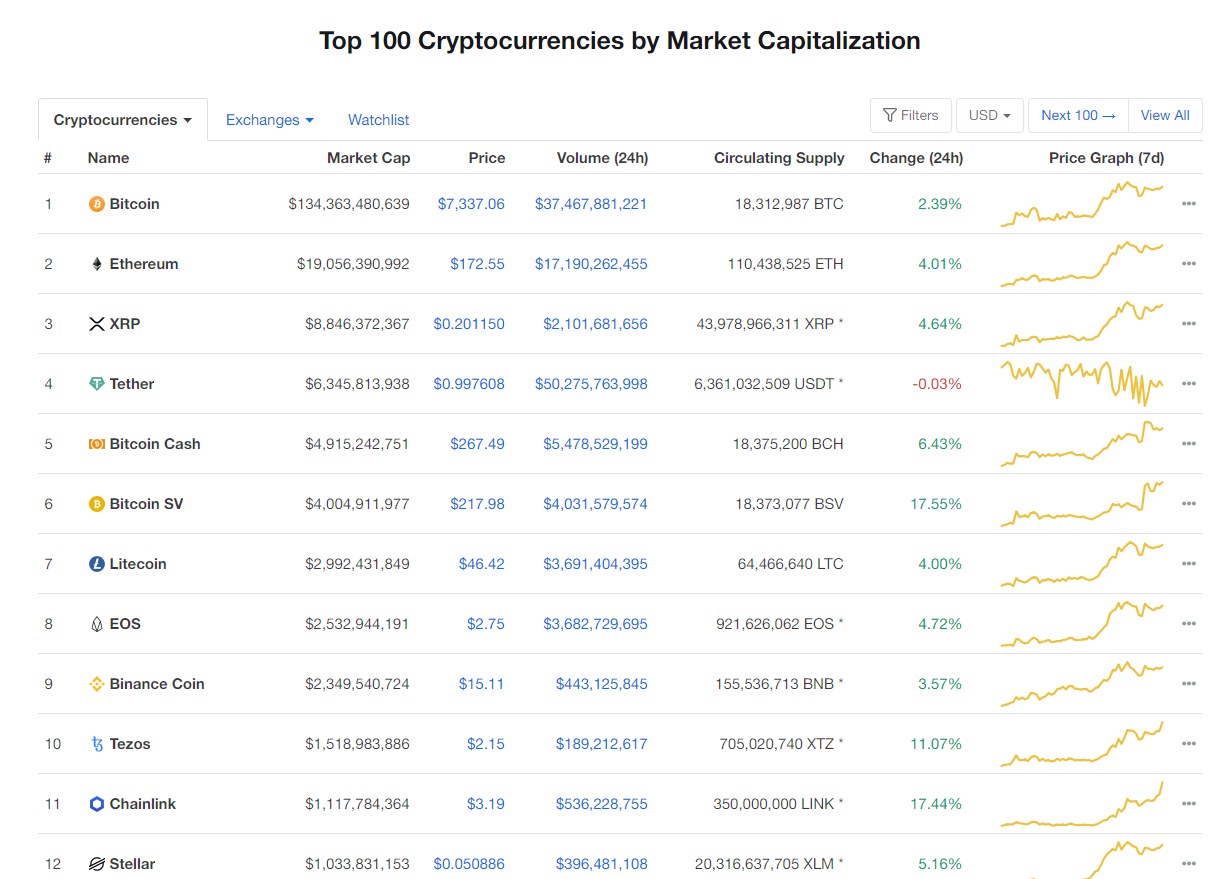The height and width of the screenshot is (879, 1225).
Task: Open the Ethereum name link
Action: pos(144,264)
